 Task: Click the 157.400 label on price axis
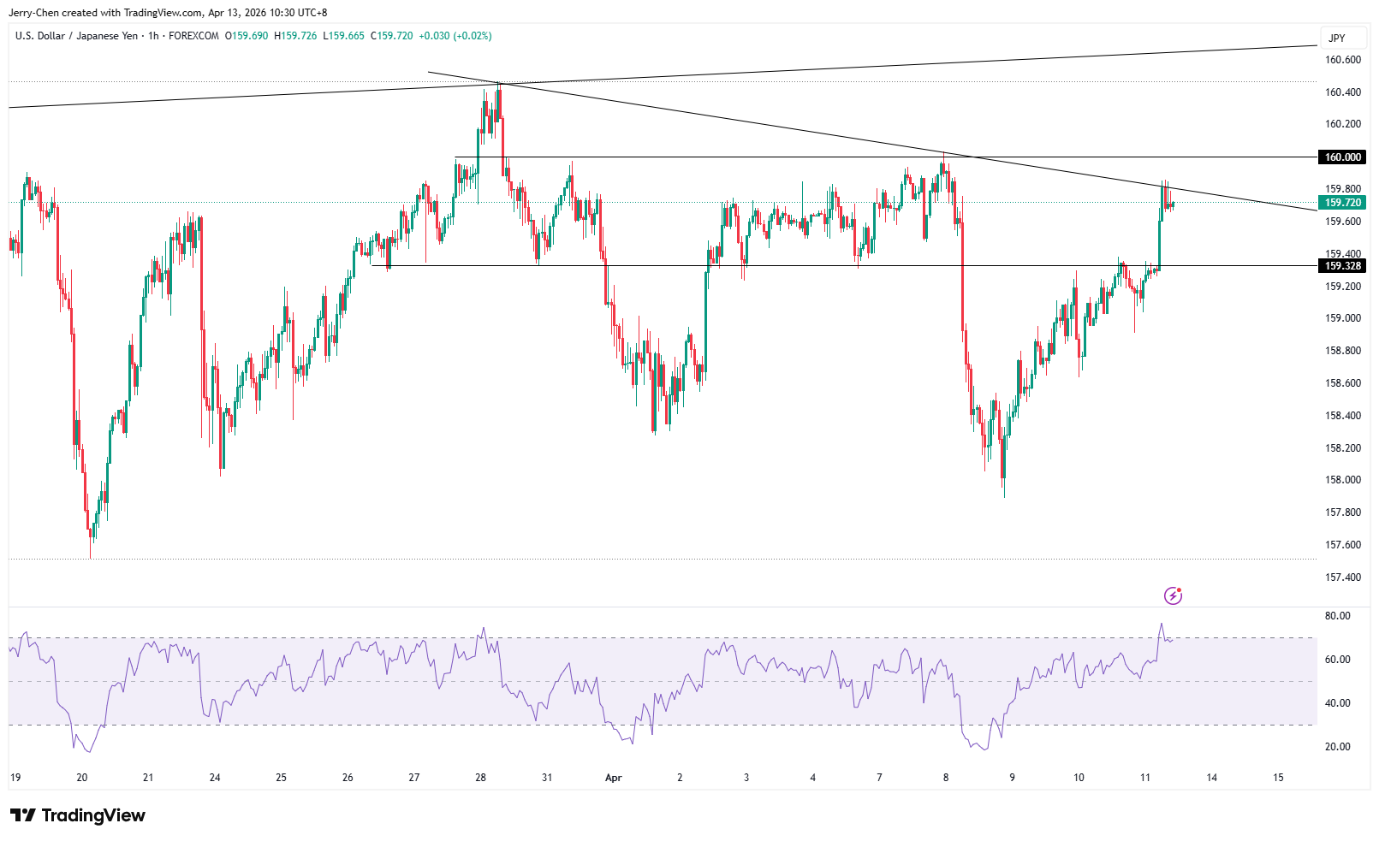point(1341,578)
